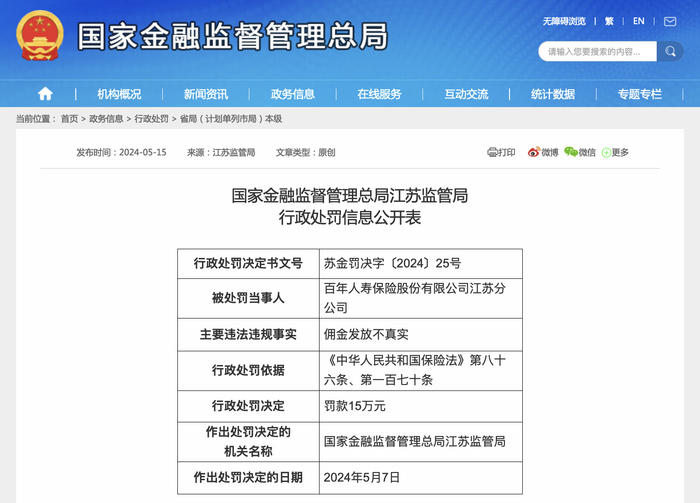Click the search magnifier button

coord(670,51)
